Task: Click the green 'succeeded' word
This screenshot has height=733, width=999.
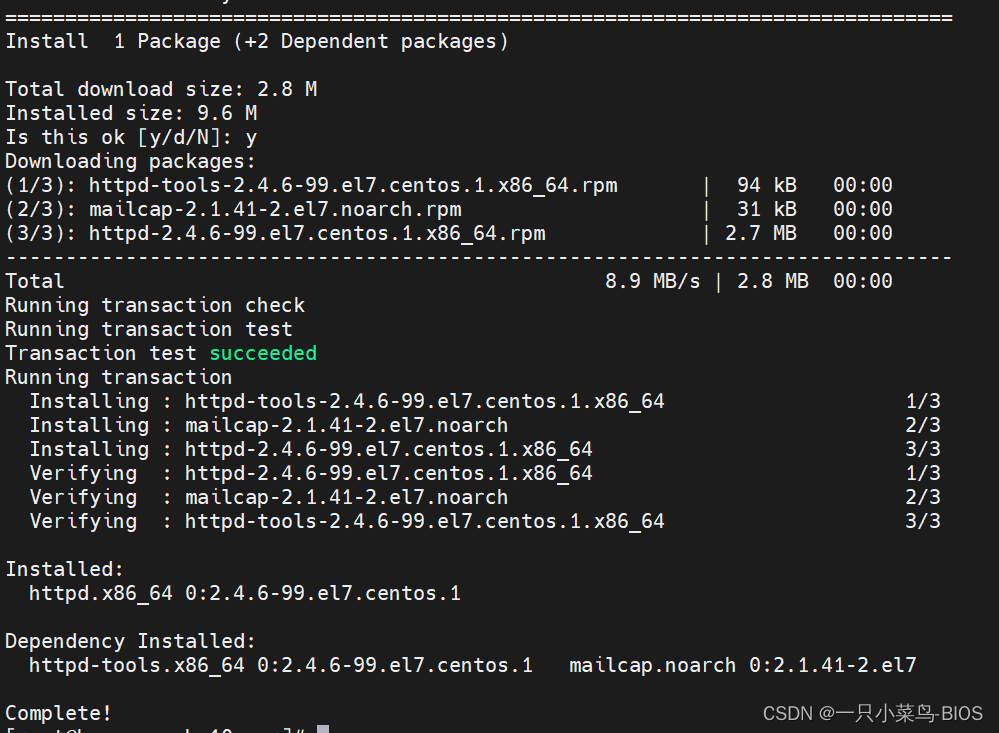Action: coord(263,353)
